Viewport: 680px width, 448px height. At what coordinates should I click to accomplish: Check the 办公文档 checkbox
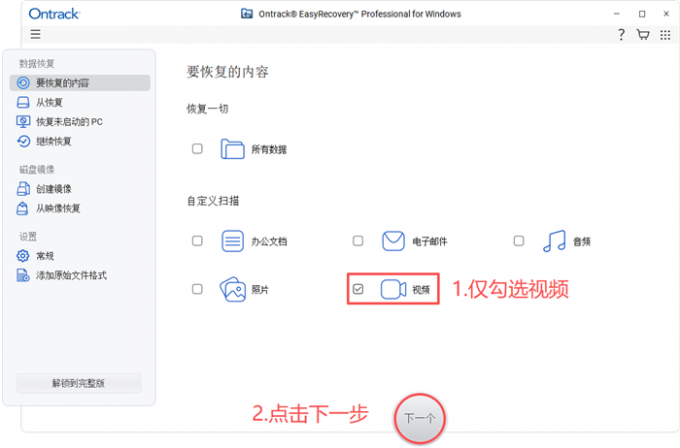click(x=197, y=241)
